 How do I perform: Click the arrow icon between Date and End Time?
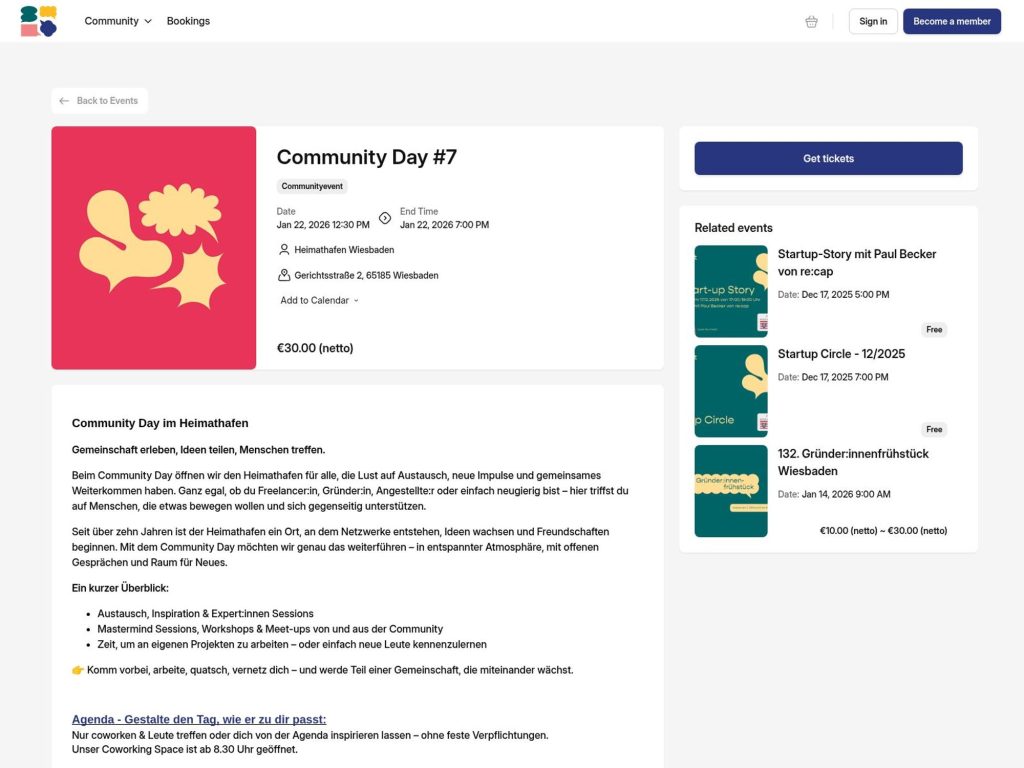click(384, 218)
